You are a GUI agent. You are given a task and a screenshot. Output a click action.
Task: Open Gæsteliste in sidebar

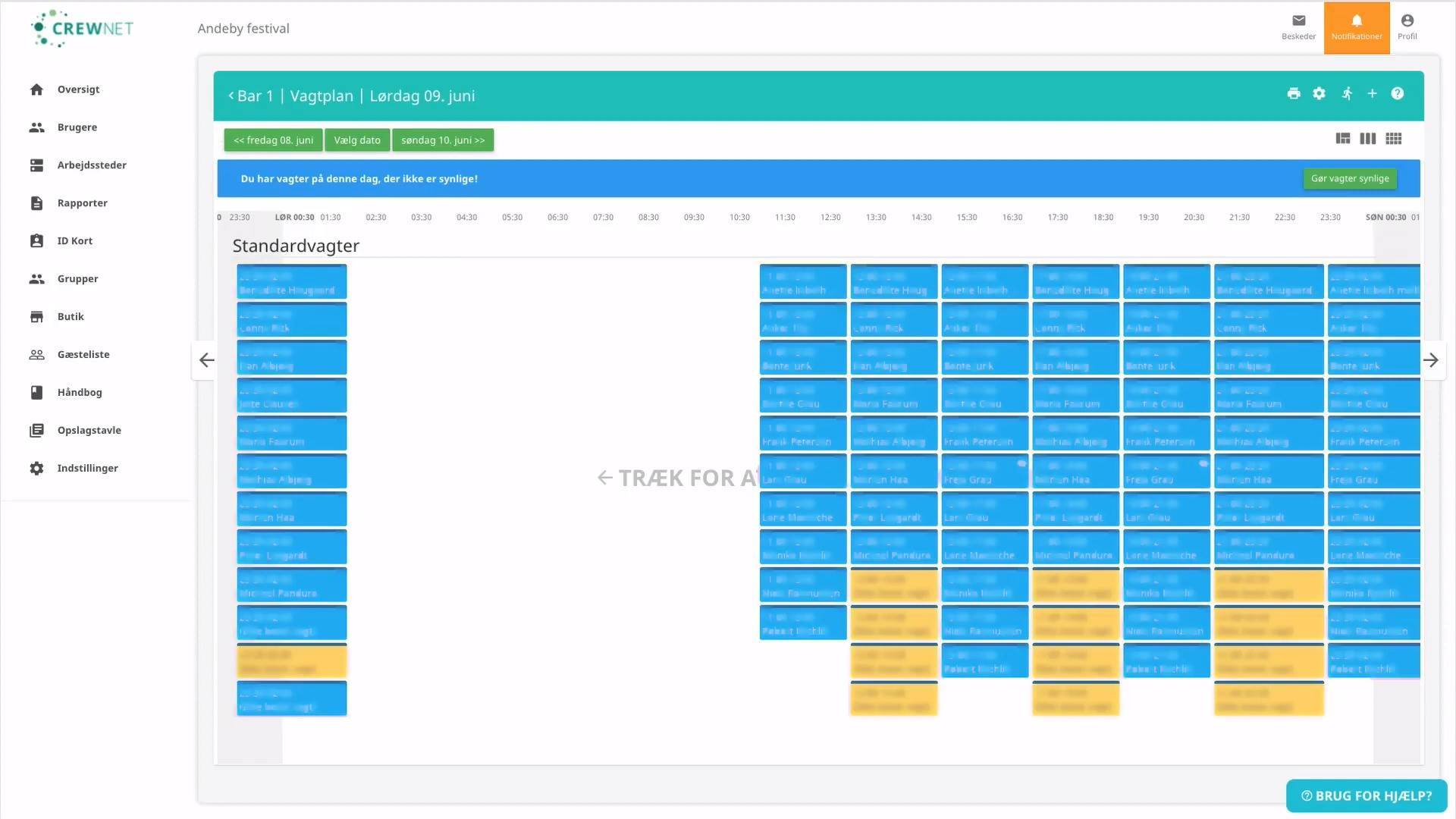pos(83,355)
